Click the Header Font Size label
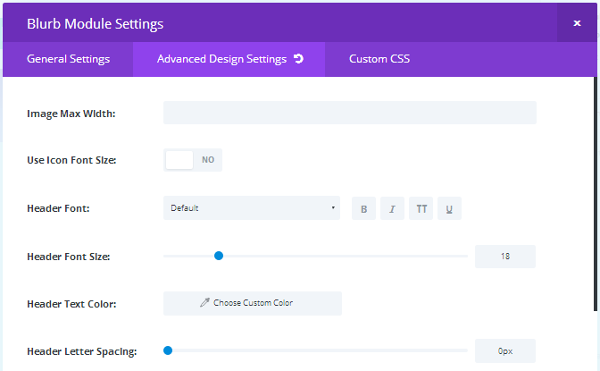The height and width of the screenshot is (371, 600). pos(68,257)
